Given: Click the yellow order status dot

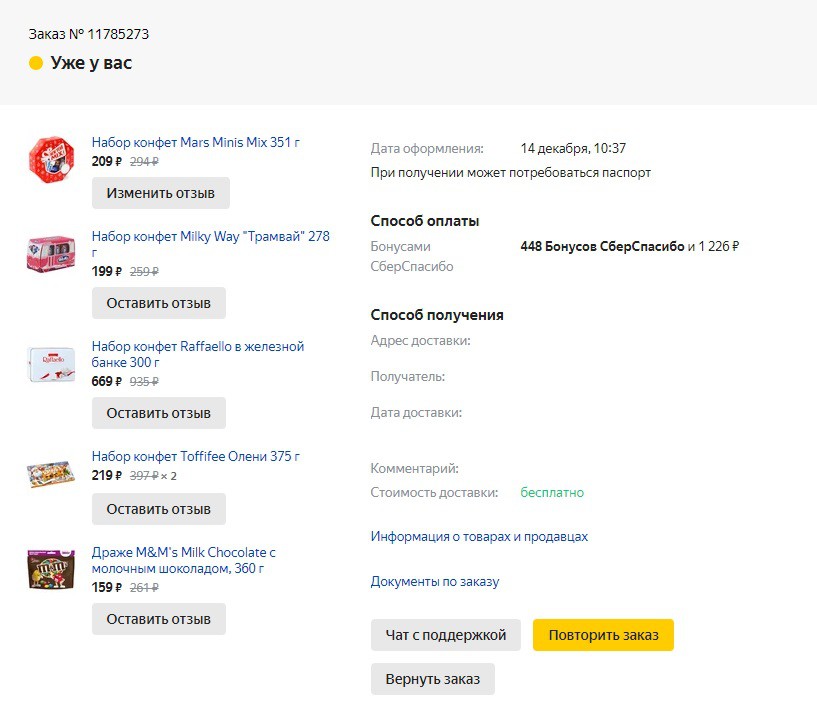Looking at the screenshot, I should [x=36, y=63].
